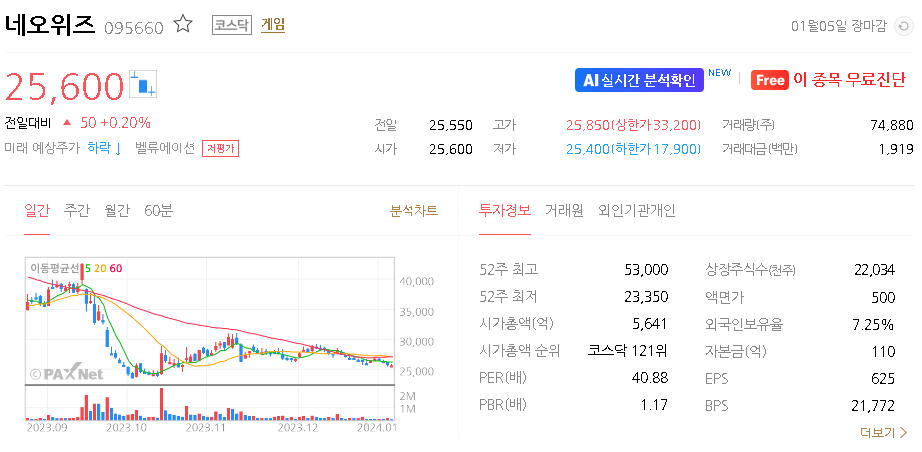Click the 저평가 valuation badge
Image resolution: width=922 pixels, height=452 pixels.
[221, 149]
